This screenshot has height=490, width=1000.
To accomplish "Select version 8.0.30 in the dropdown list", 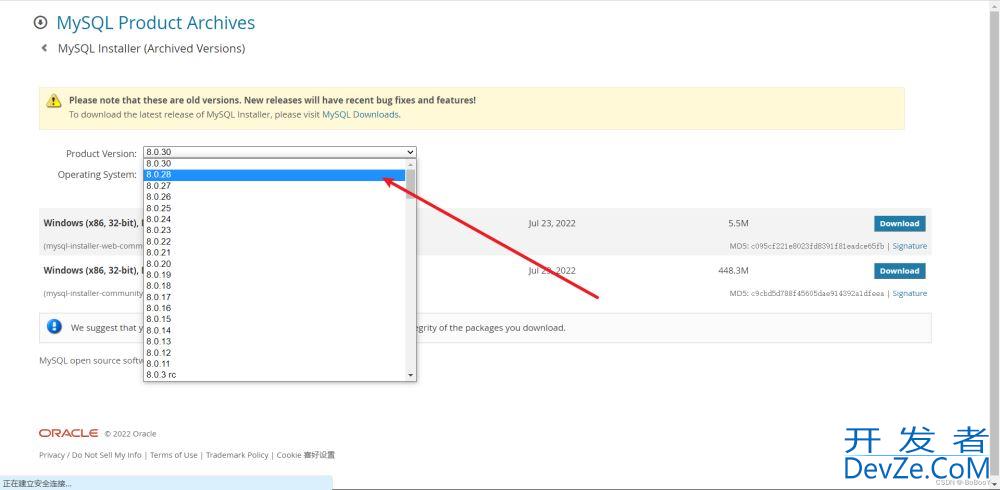I will [x=274, y=163].
